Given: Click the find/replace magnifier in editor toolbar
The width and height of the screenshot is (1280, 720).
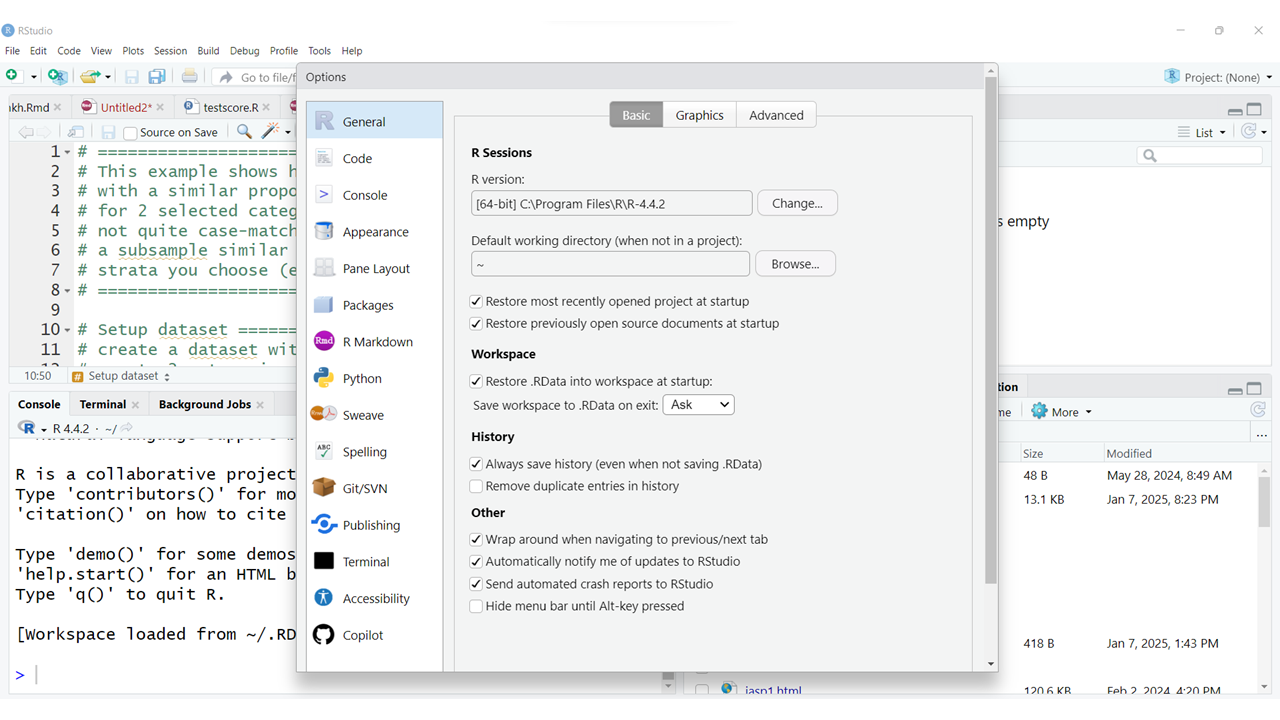Looking at the screenshot, I should click(x=244, y=132).
